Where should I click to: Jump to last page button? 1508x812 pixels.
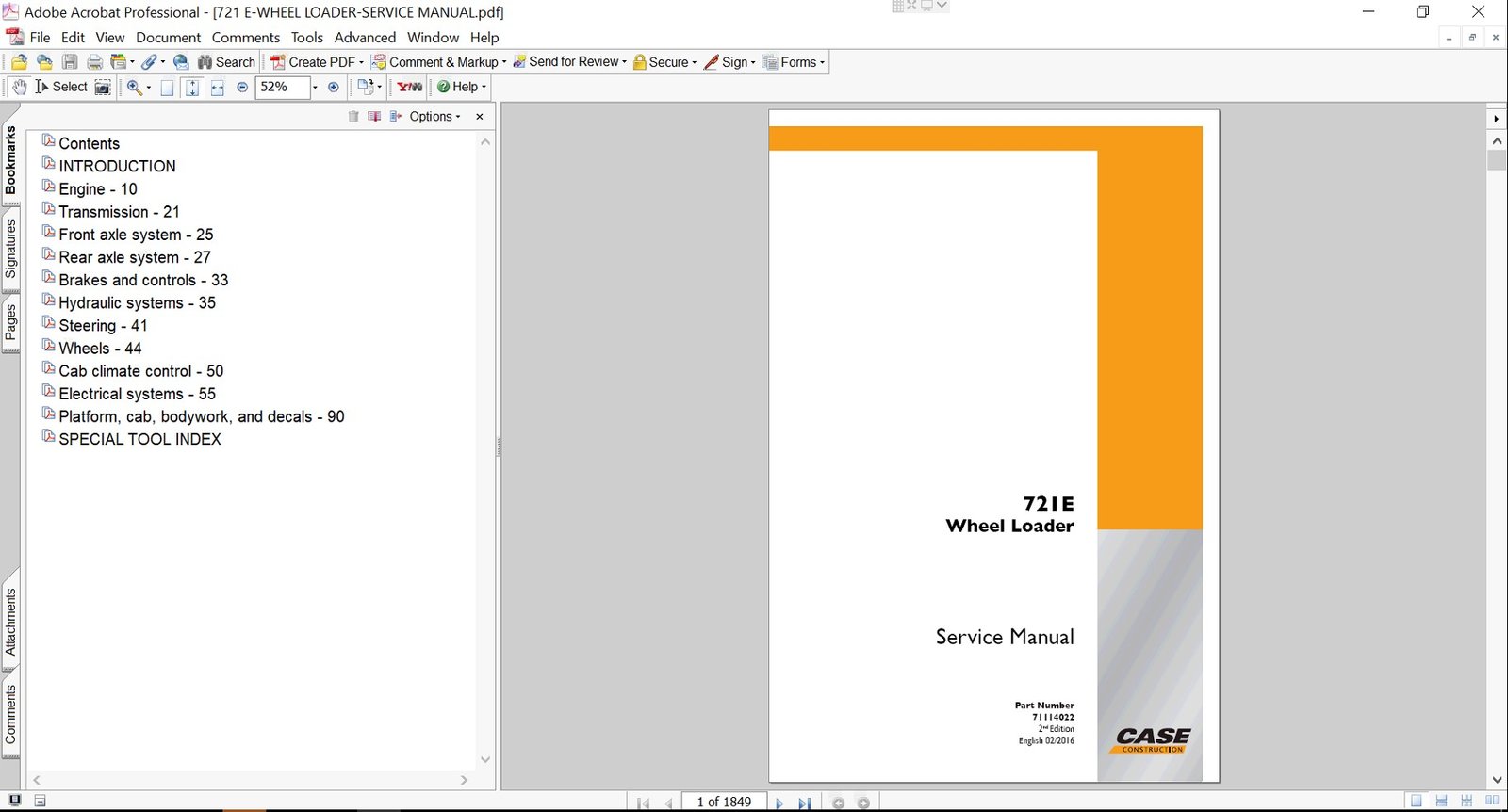pyautogui.click(x=804, y=803)
